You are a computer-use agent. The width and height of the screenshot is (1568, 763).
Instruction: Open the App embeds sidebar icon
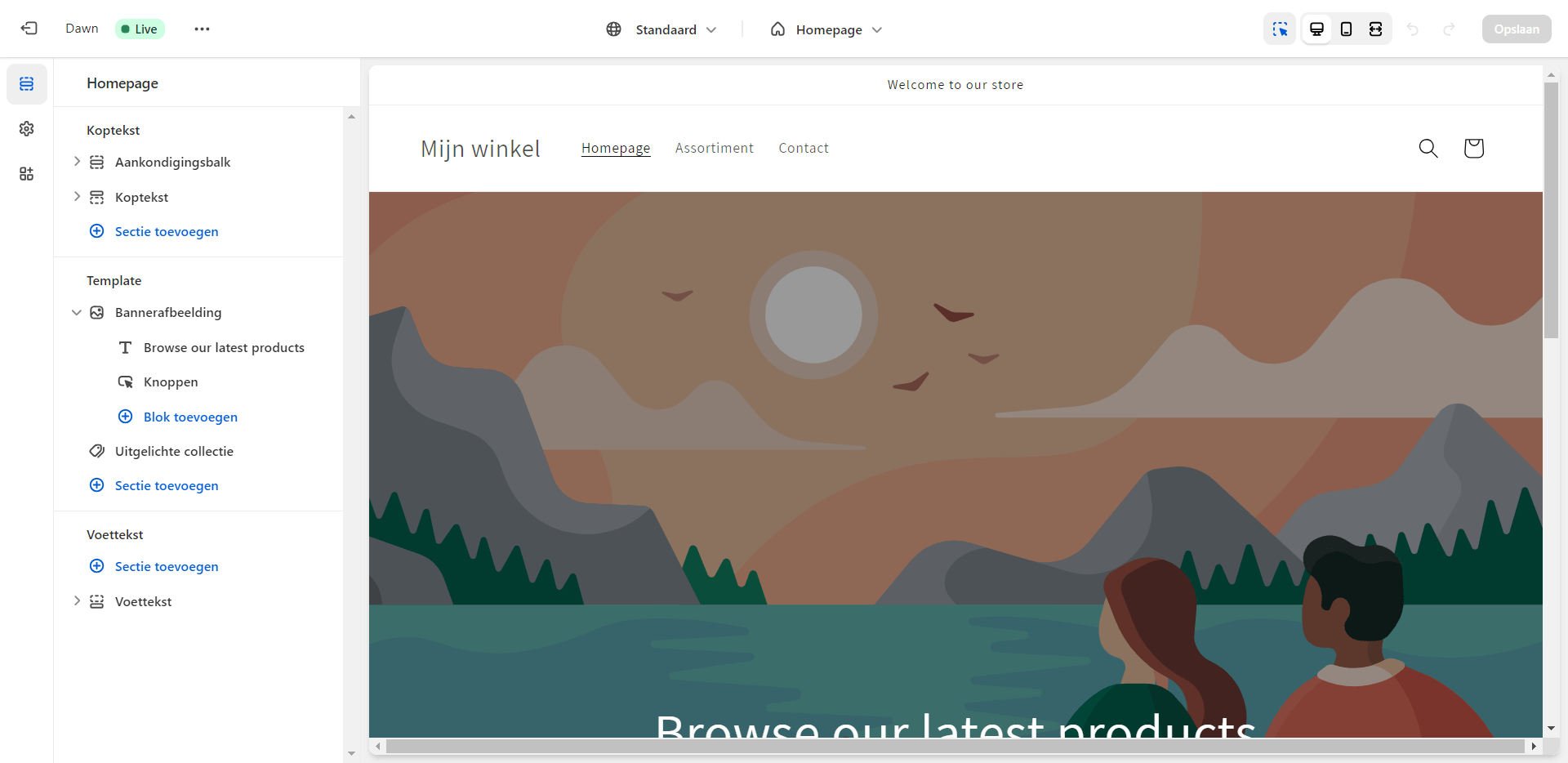27,174
